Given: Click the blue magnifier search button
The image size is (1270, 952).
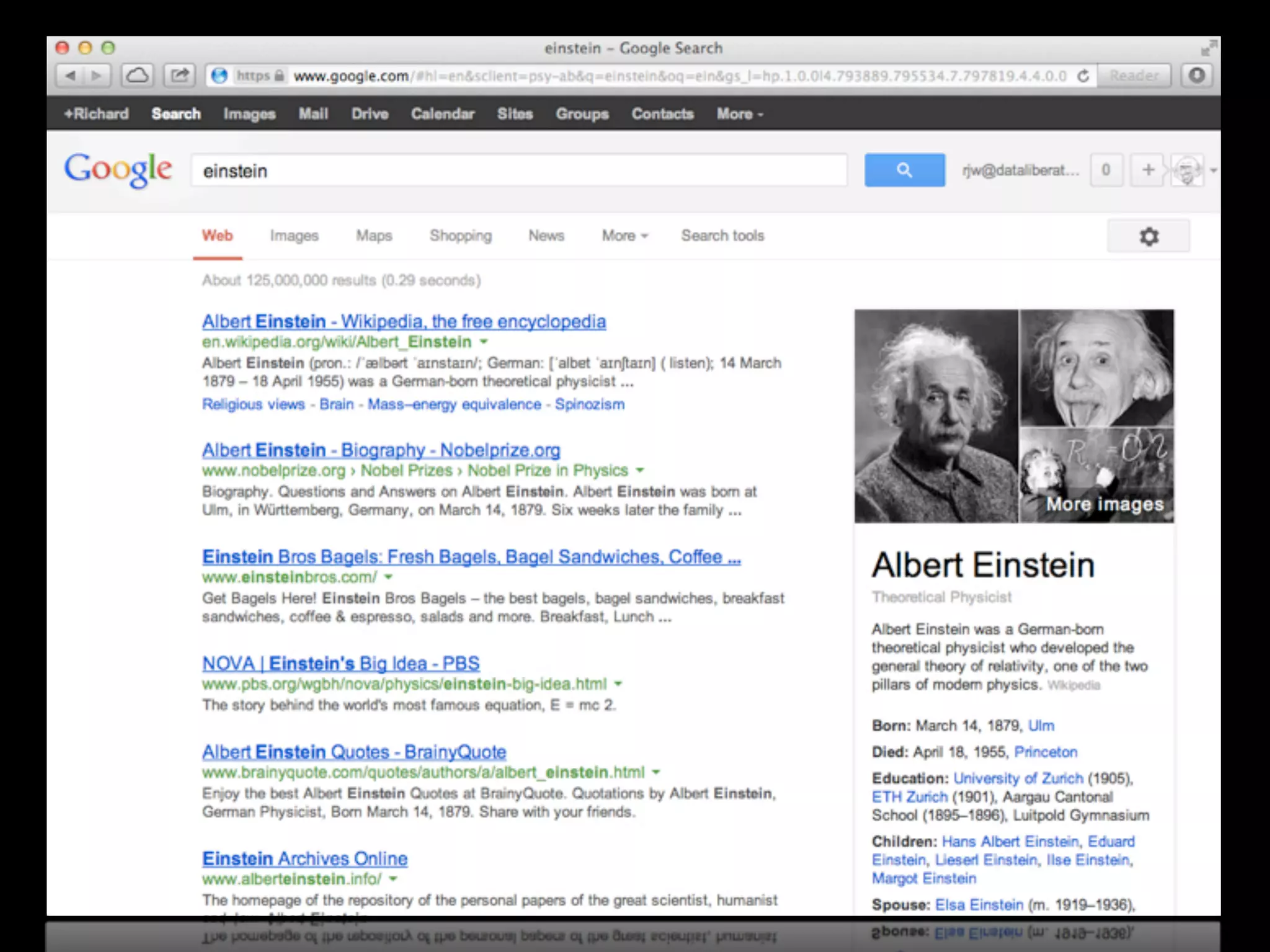Looking at the screenshot, I should tap(904, 170).
